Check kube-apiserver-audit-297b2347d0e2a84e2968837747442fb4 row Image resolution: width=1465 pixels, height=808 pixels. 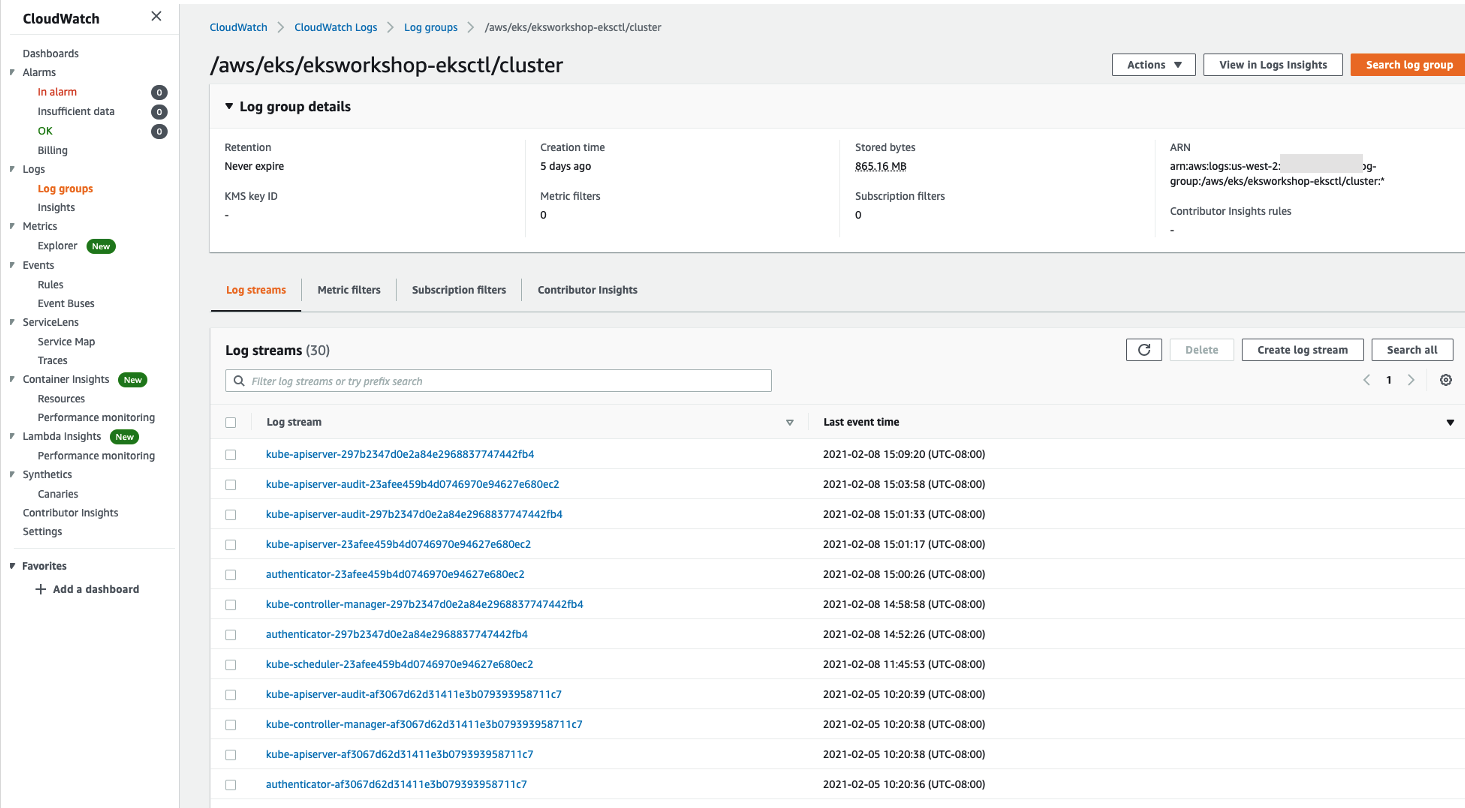point(231,515)
